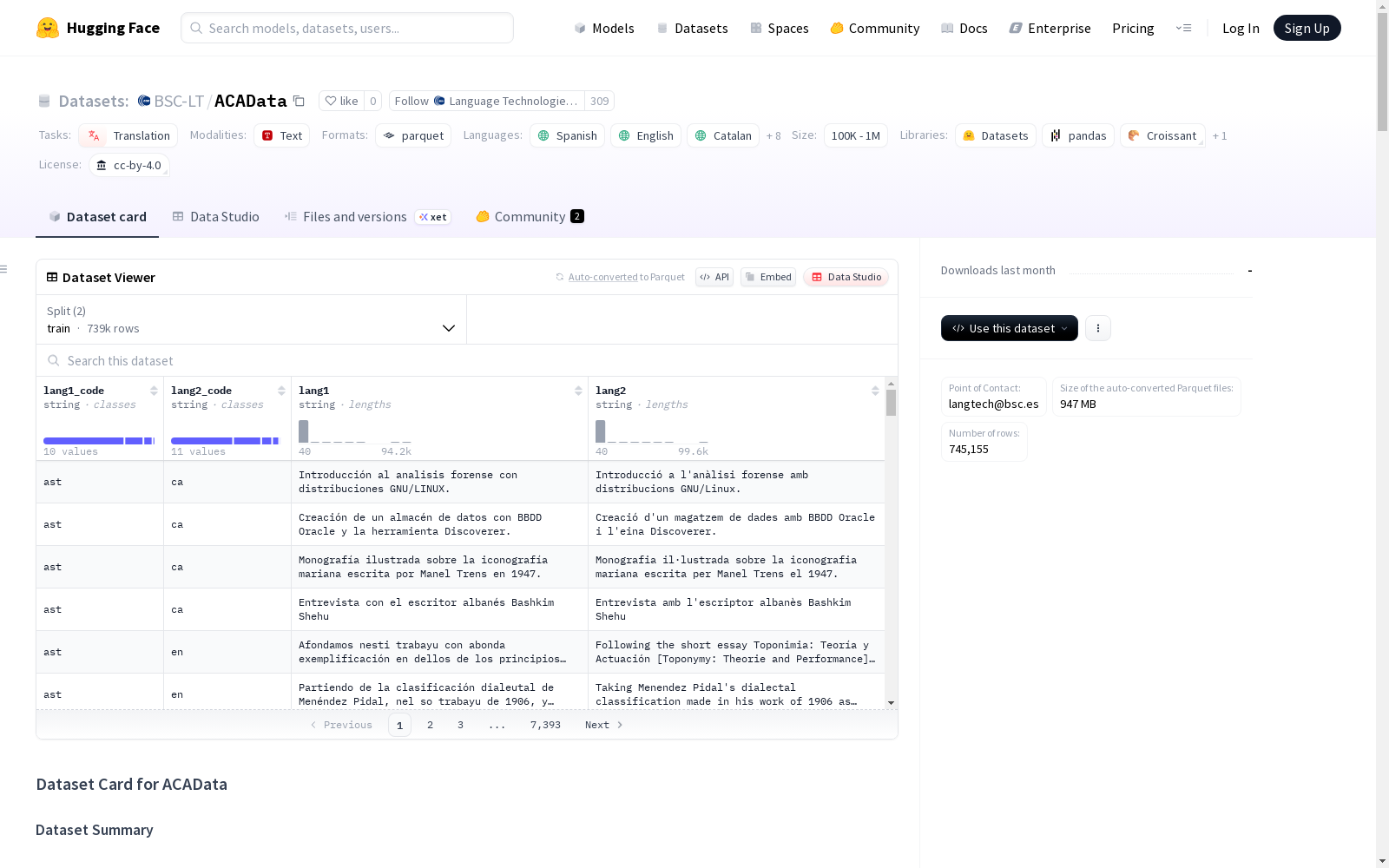
Task: Go to Next page of rows
Action: [604, 725]
